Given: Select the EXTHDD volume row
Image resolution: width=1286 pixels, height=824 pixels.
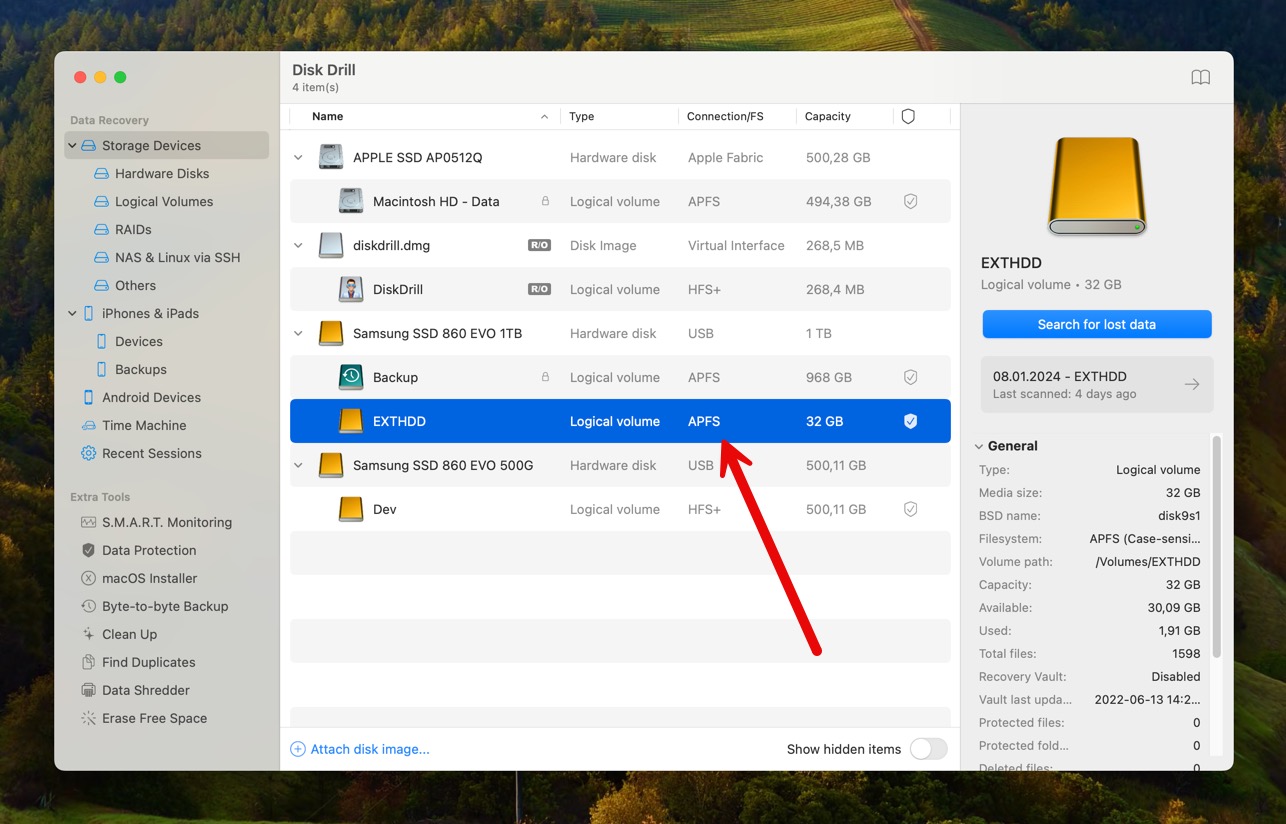Looking at the screenshot, I should tap(620, 422).
